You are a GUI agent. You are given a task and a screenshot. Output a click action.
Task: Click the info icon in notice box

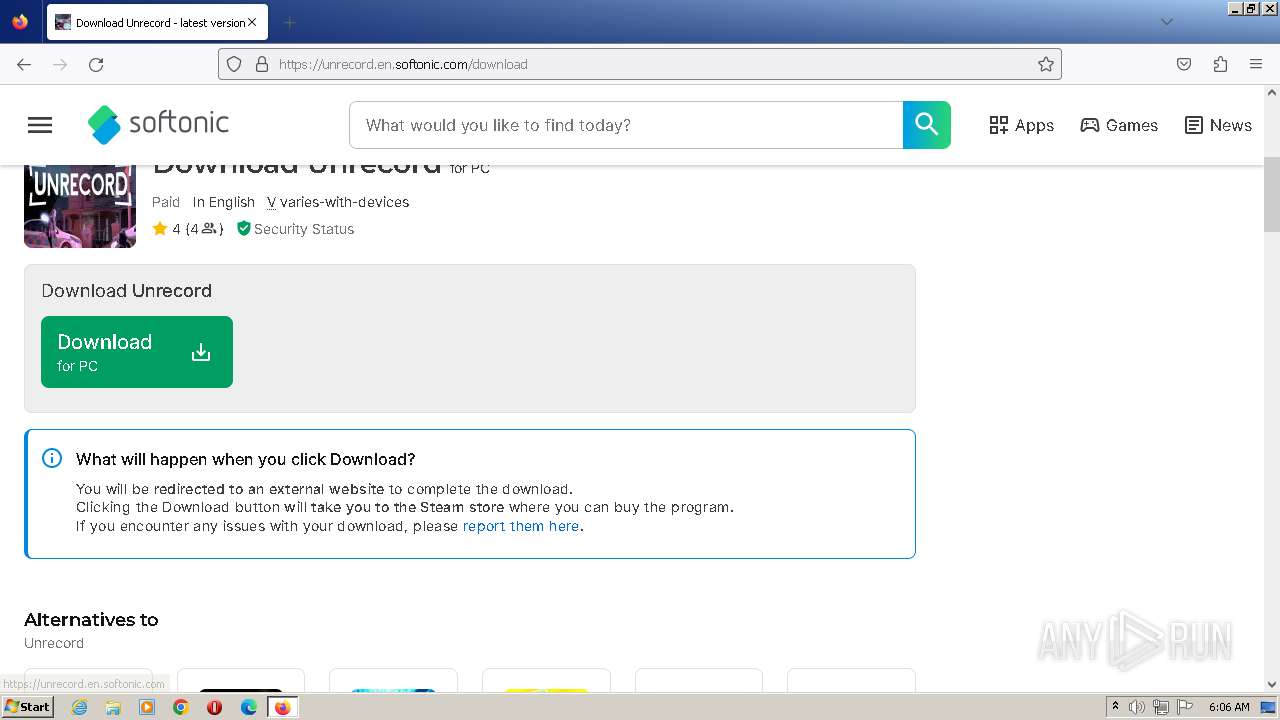coord(52,458)
